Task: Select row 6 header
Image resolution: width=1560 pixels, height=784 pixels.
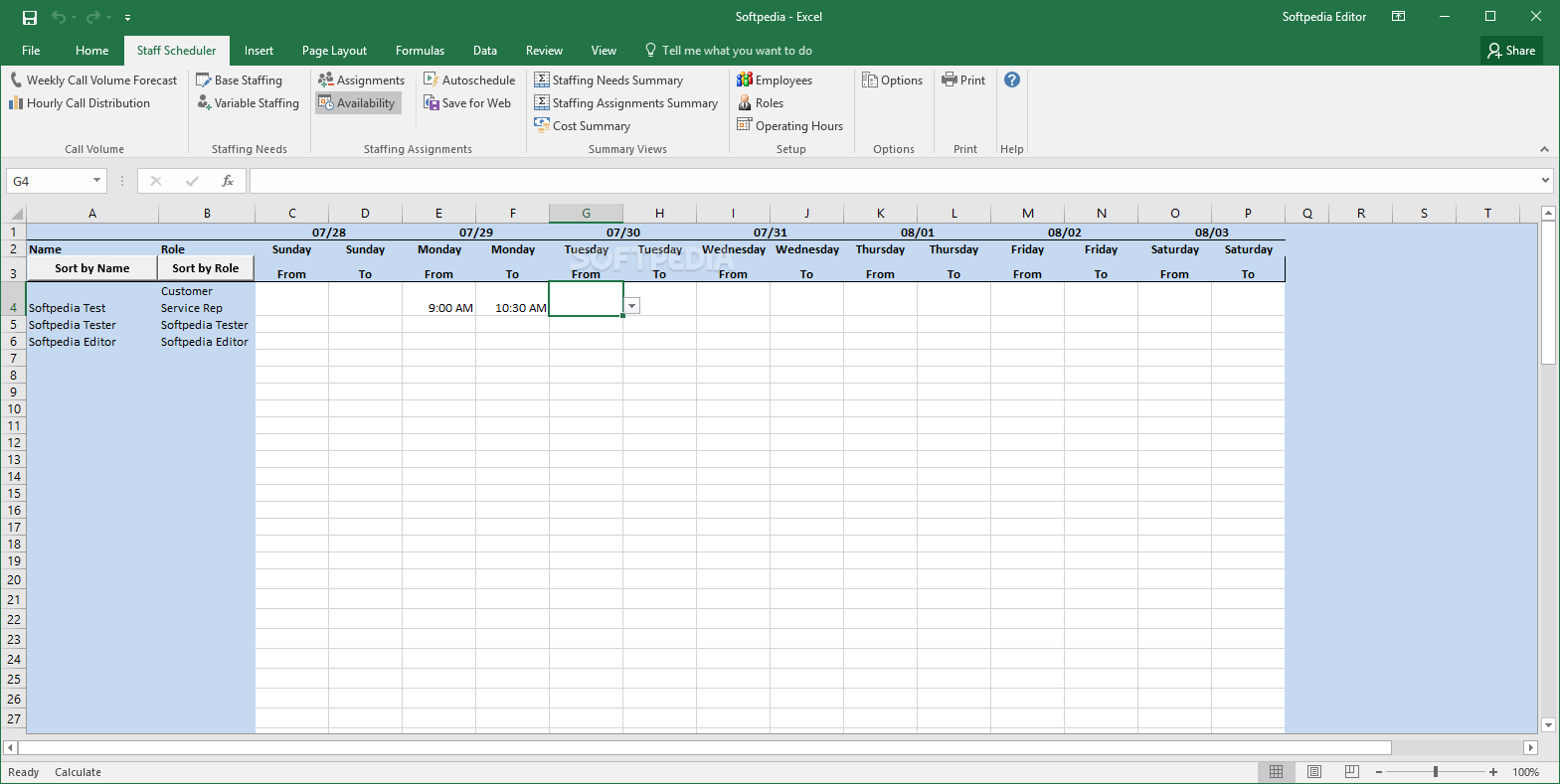Action: pos(13,342)
